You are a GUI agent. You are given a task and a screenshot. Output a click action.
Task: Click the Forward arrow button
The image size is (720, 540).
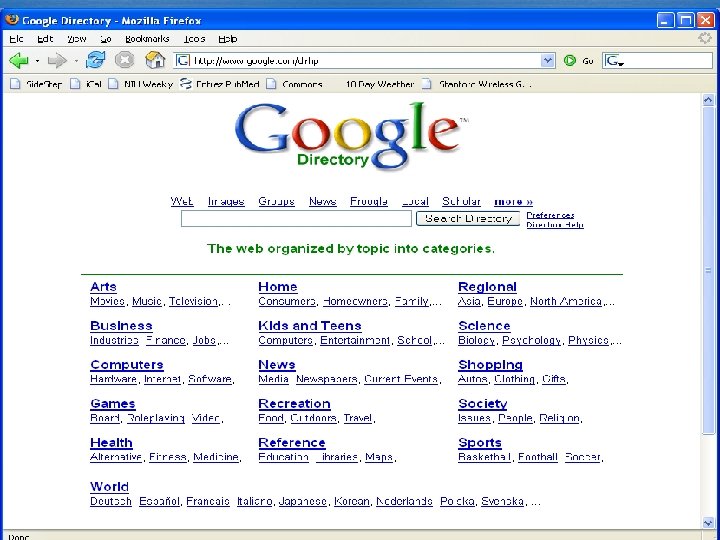click(x=57, y=60)
